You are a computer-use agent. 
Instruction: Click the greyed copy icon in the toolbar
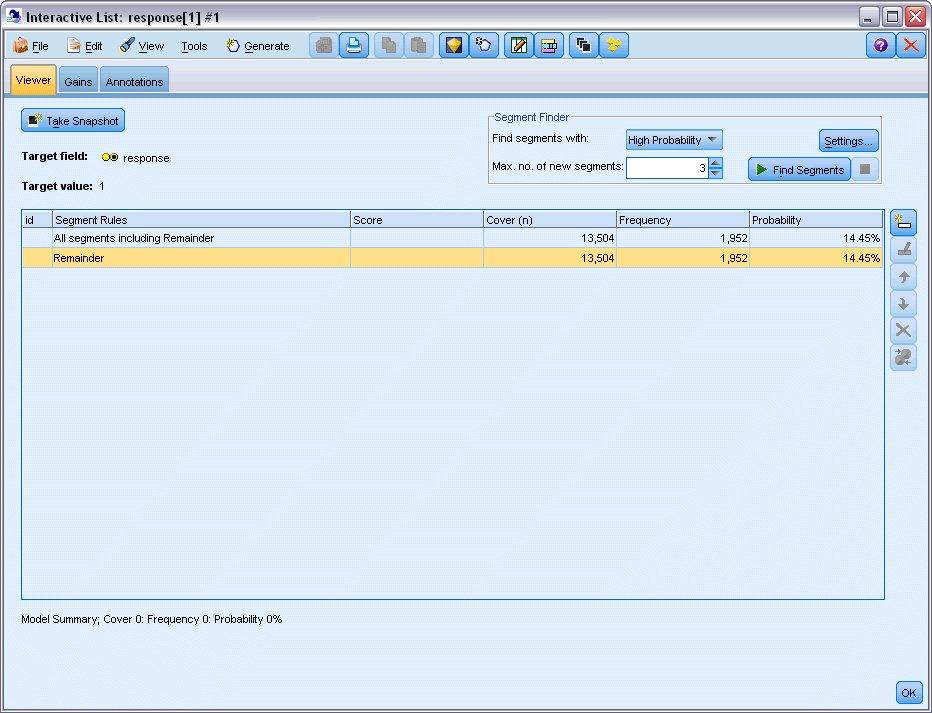(x=389, y=45)
